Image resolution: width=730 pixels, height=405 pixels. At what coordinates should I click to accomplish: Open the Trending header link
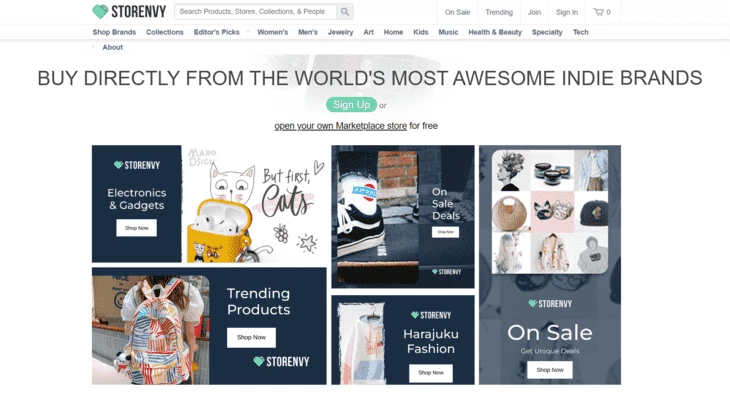(499, 12)
